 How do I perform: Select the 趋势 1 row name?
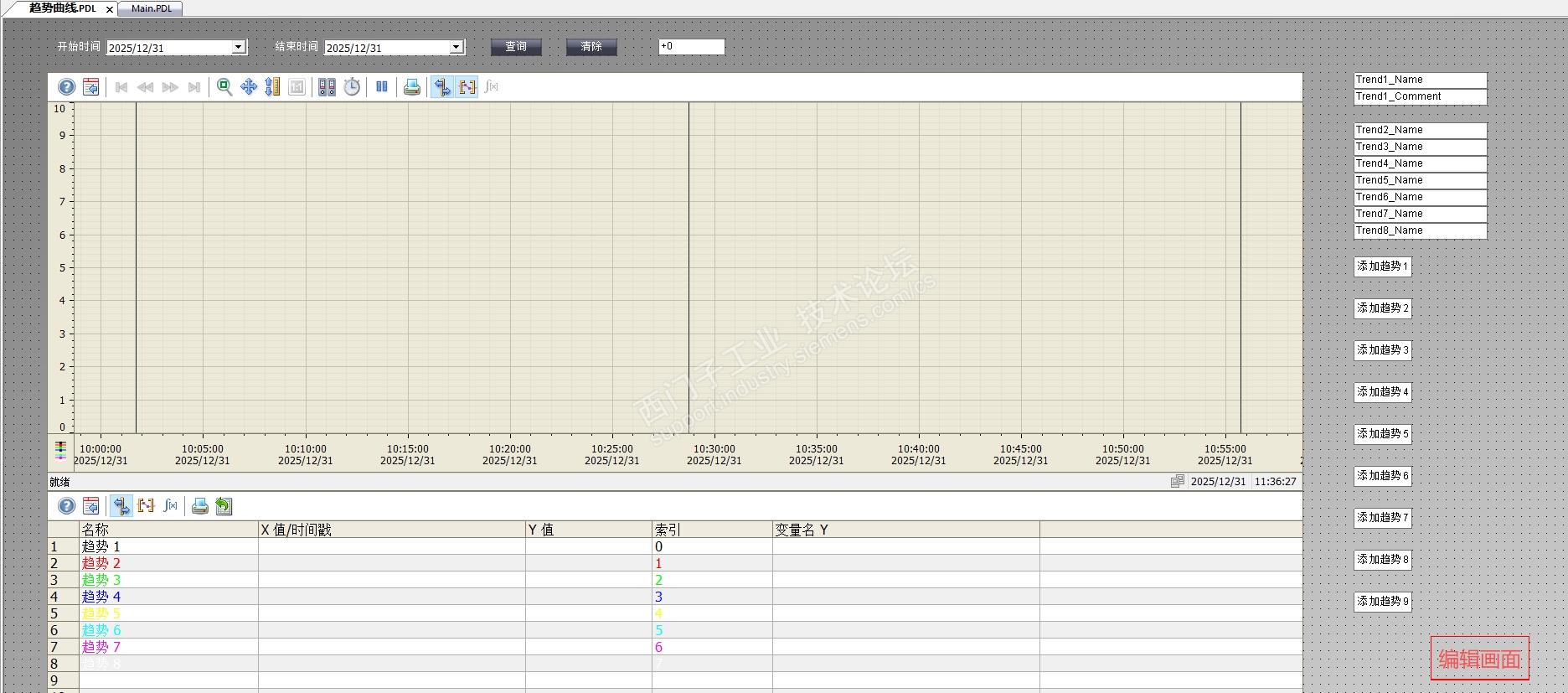coord(101,546)
